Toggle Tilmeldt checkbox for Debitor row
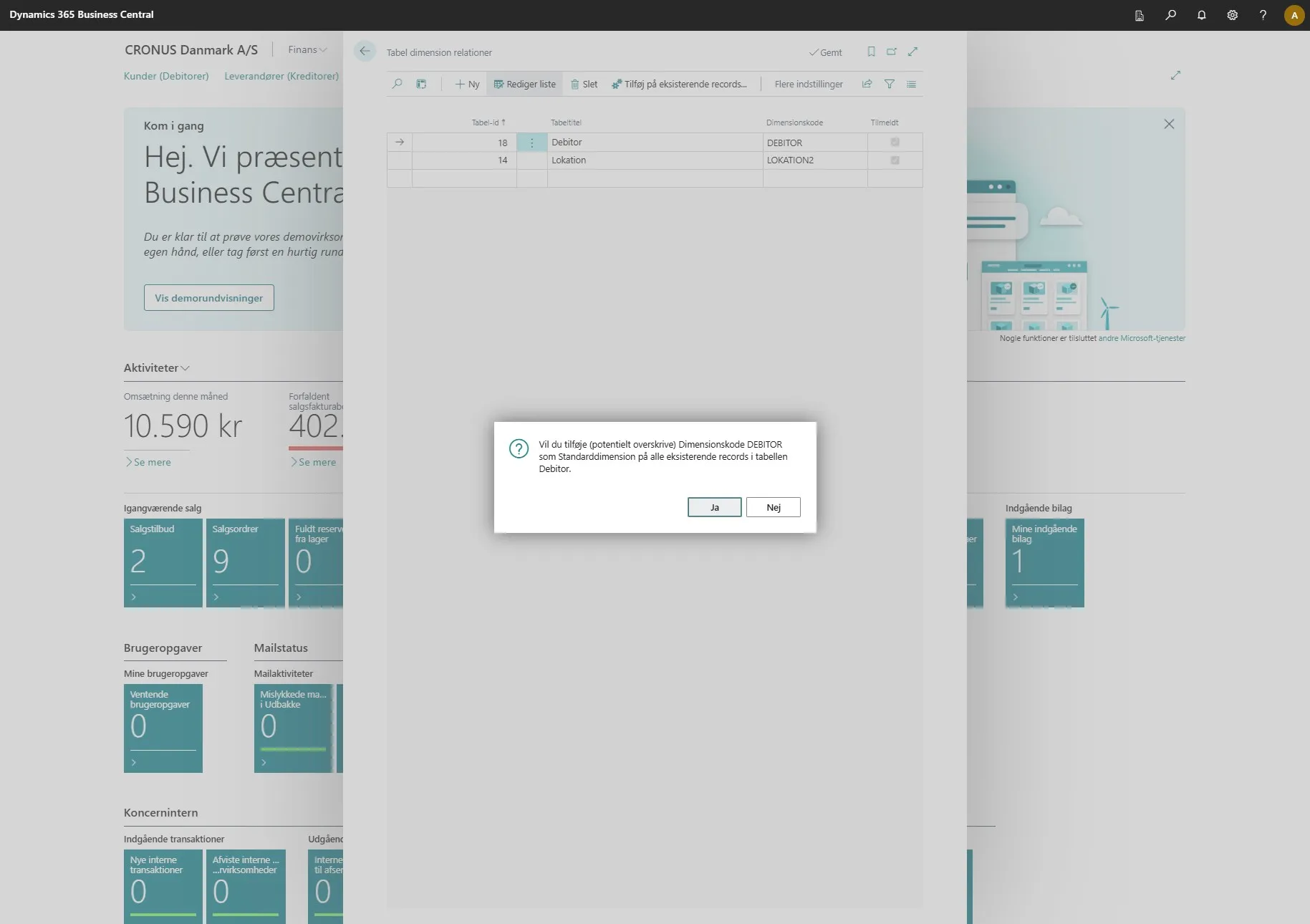1310x924 pixels. coord(895,143)
